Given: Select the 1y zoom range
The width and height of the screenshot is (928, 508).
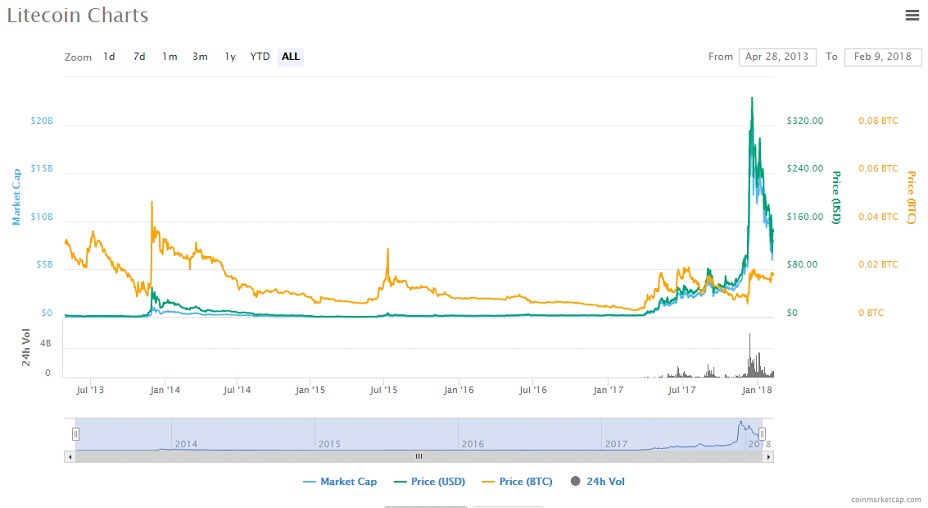Looking at the screenshot, I should click(230, 57).
